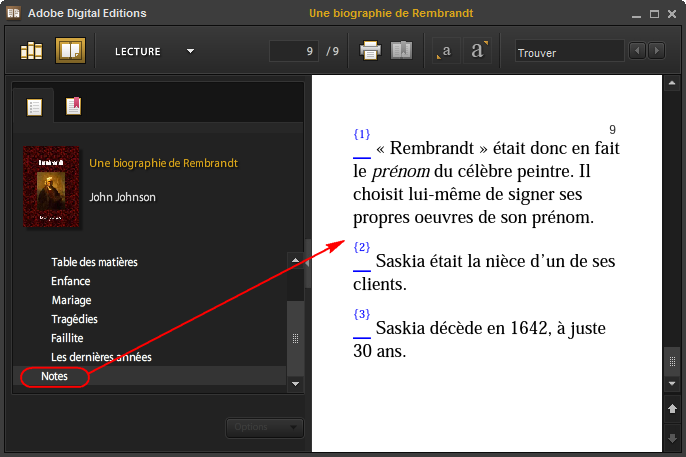The height and width of the screenshot is (457, 686).
Task: Go to next page arrow button
Action: coord(672,438)
